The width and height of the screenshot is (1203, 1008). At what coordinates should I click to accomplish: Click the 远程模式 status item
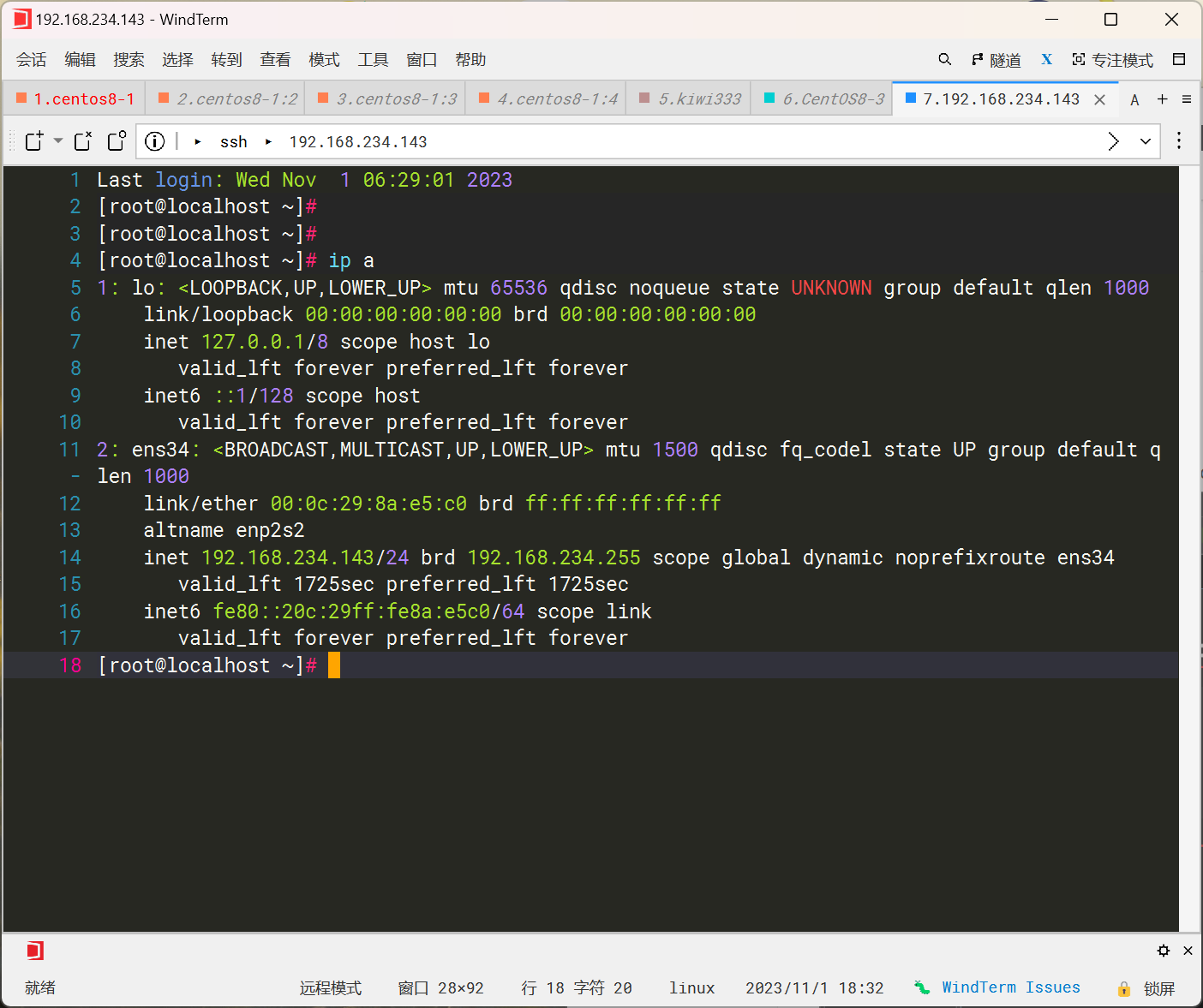331,988
